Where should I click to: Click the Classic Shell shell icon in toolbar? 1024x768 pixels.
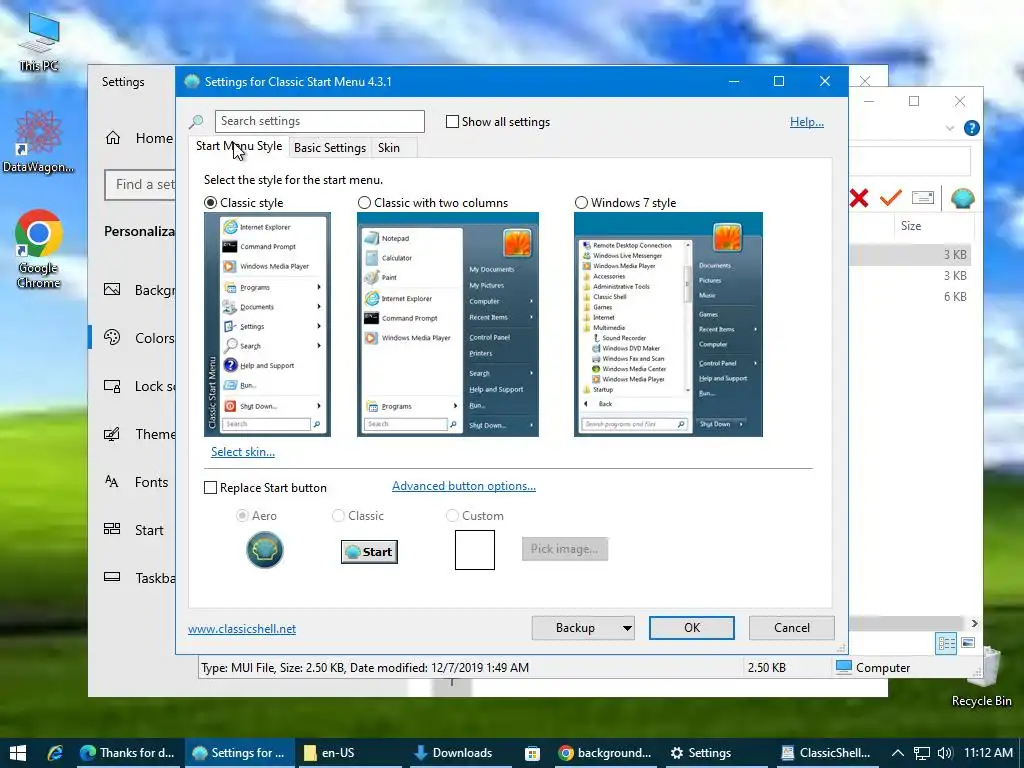(962, 198)
